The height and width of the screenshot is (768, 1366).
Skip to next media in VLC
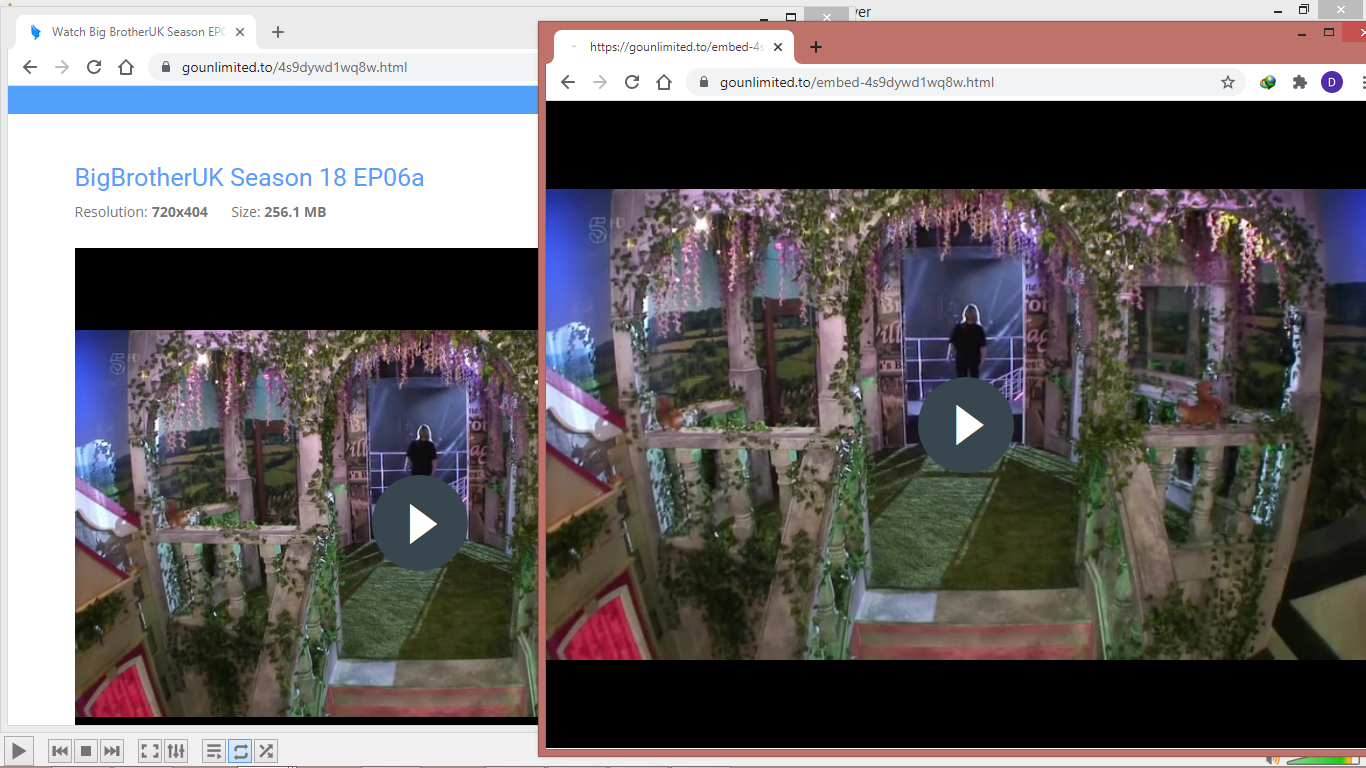point(112,751)
